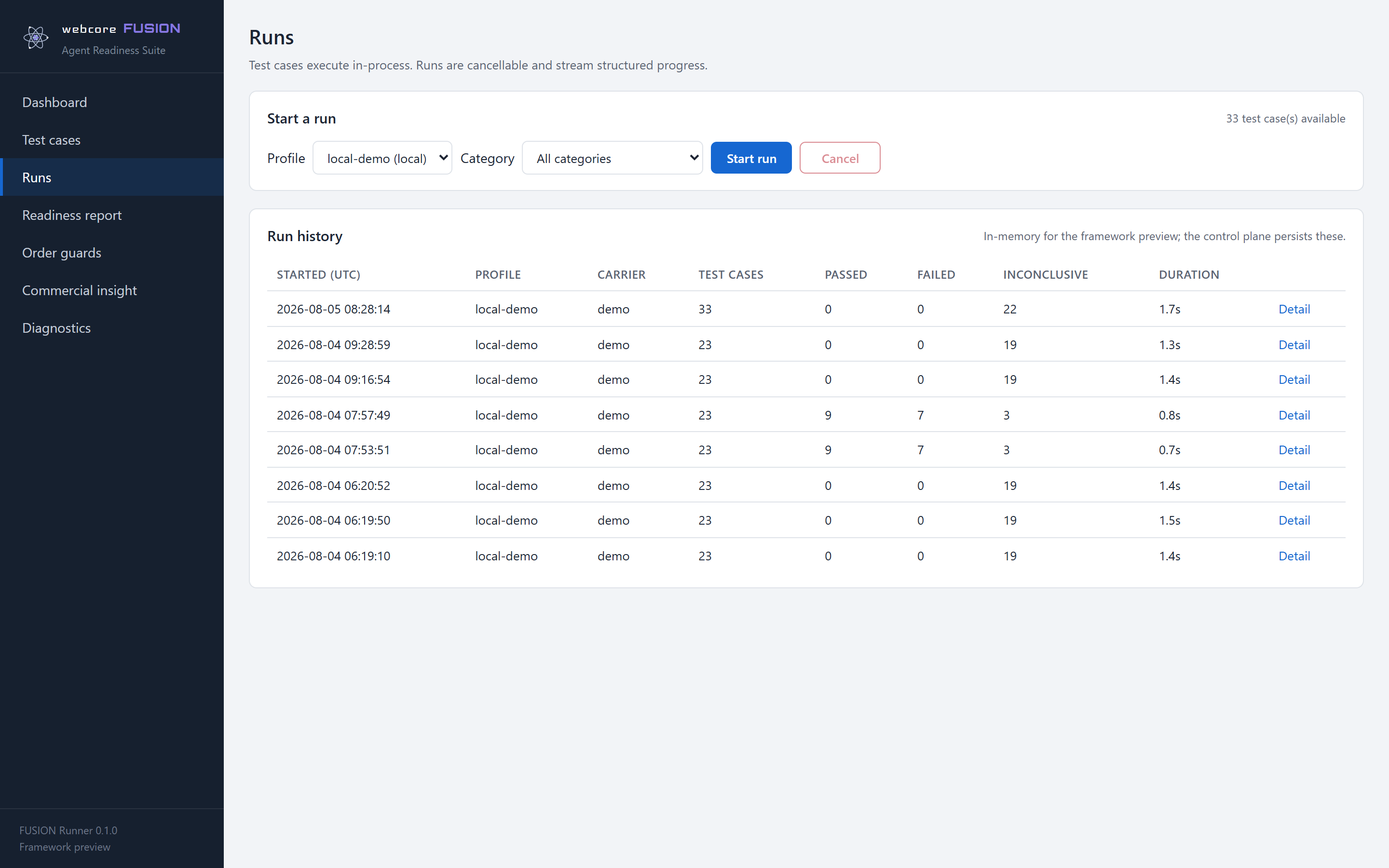The image size is (1389, 868).
Task: Click the DURATION column header
Action: (1189, 274)
